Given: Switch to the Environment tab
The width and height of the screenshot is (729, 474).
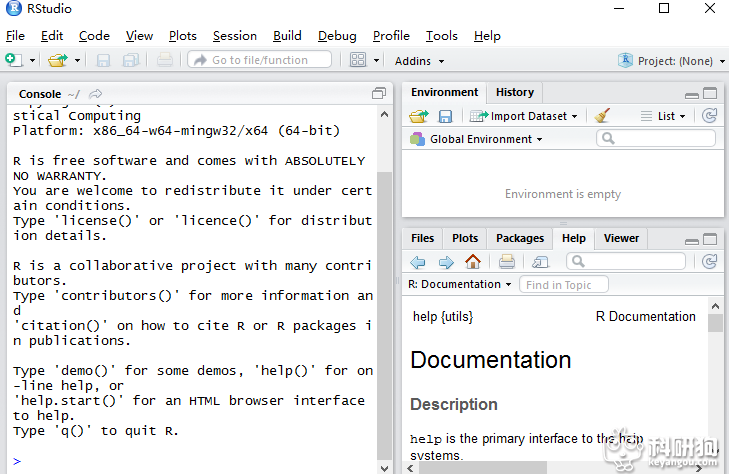Looking at the screenshot, I should 444,92.
